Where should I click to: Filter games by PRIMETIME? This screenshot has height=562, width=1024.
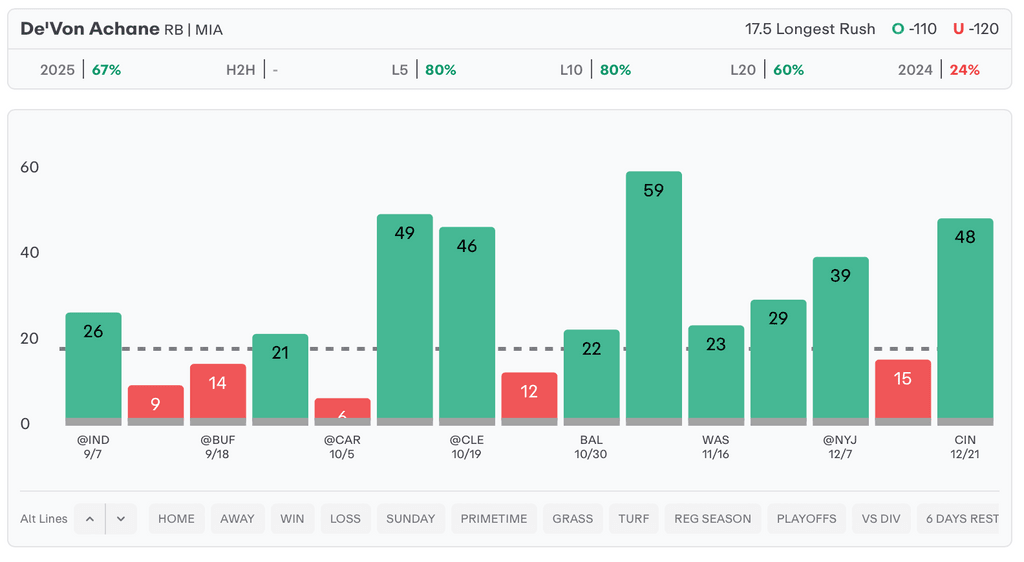click(x=494, y=519)
